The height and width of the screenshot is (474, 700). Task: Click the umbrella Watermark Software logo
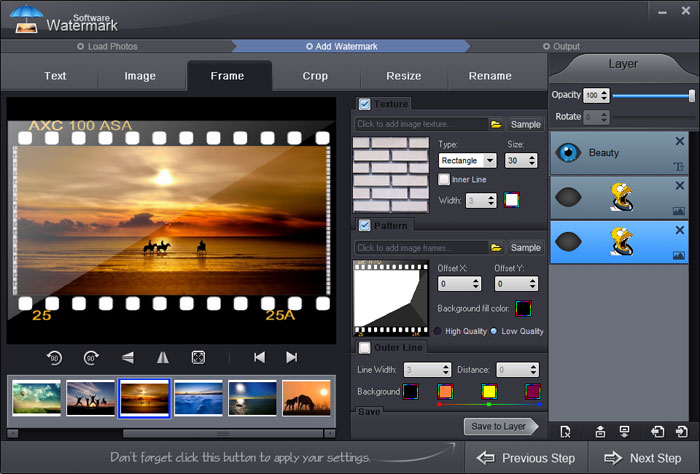click(x=27, y=19)
